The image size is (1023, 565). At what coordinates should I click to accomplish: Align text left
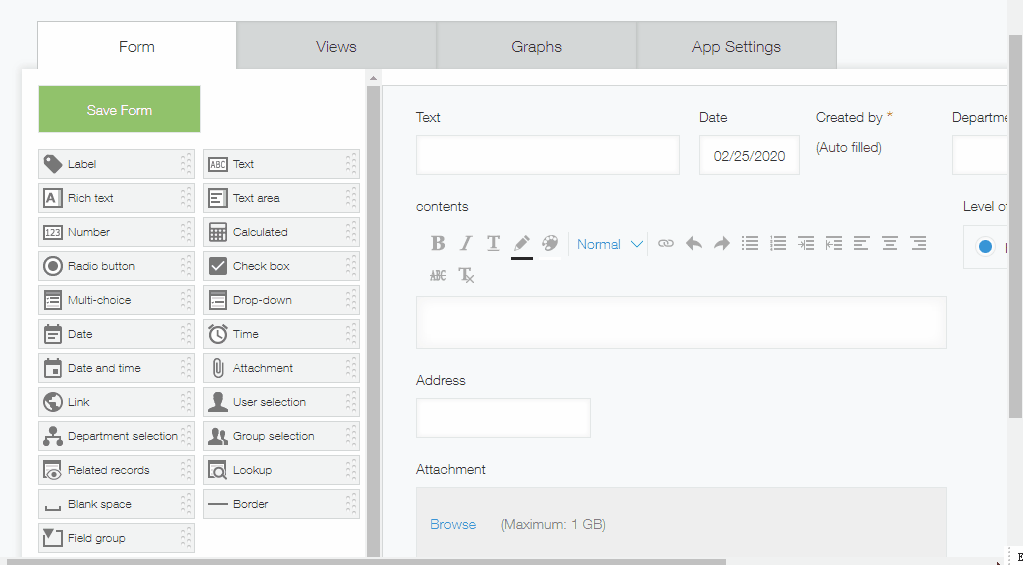tap(861, 244)
